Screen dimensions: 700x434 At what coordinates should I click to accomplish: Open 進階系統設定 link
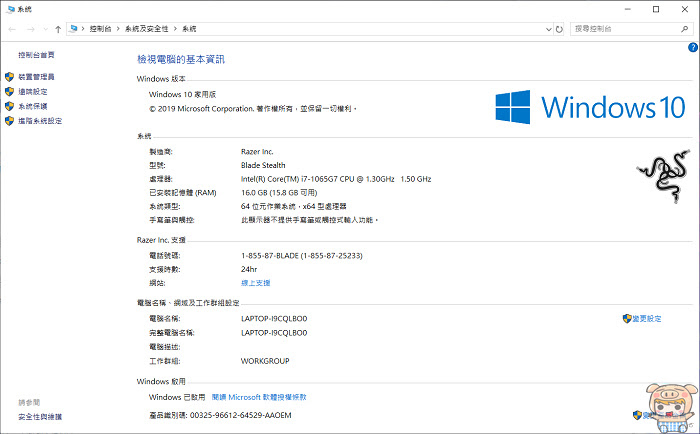pos(40,121)
